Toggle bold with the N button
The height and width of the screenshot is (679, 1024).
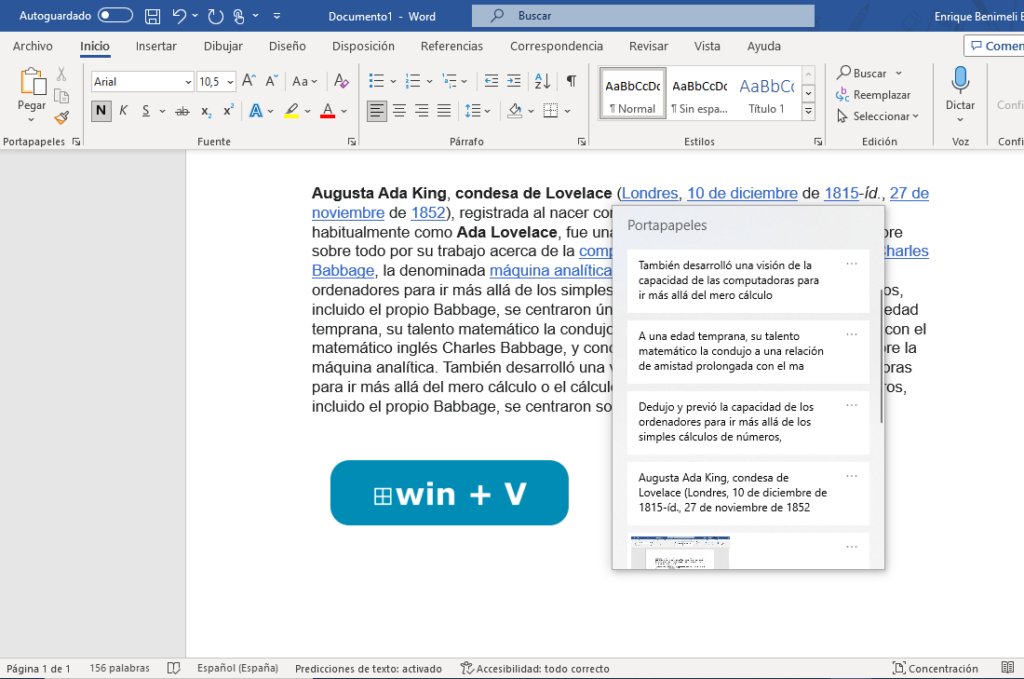tap(101, 111)
